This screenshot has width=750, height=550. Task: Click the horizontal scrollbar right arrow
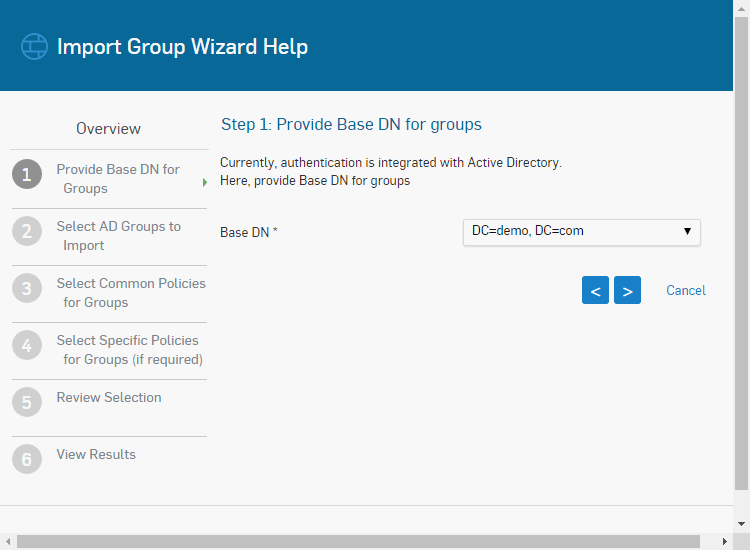pyautogui.click(x=725, y=541)
